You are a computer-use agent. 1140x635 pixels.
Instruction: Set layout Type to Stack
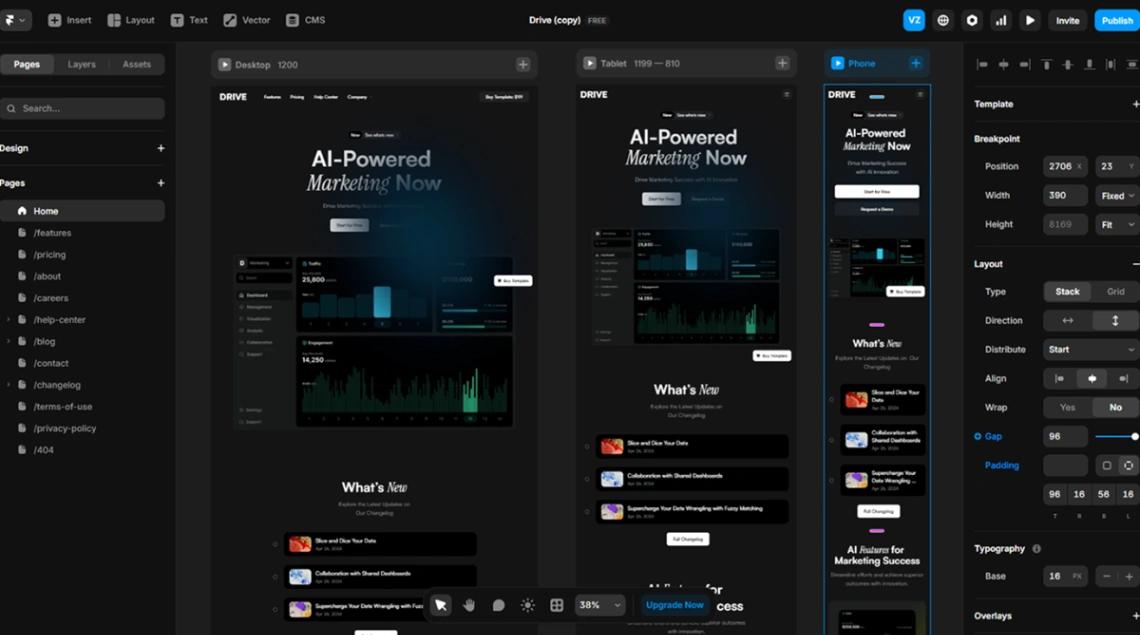tap(1067, 292)
